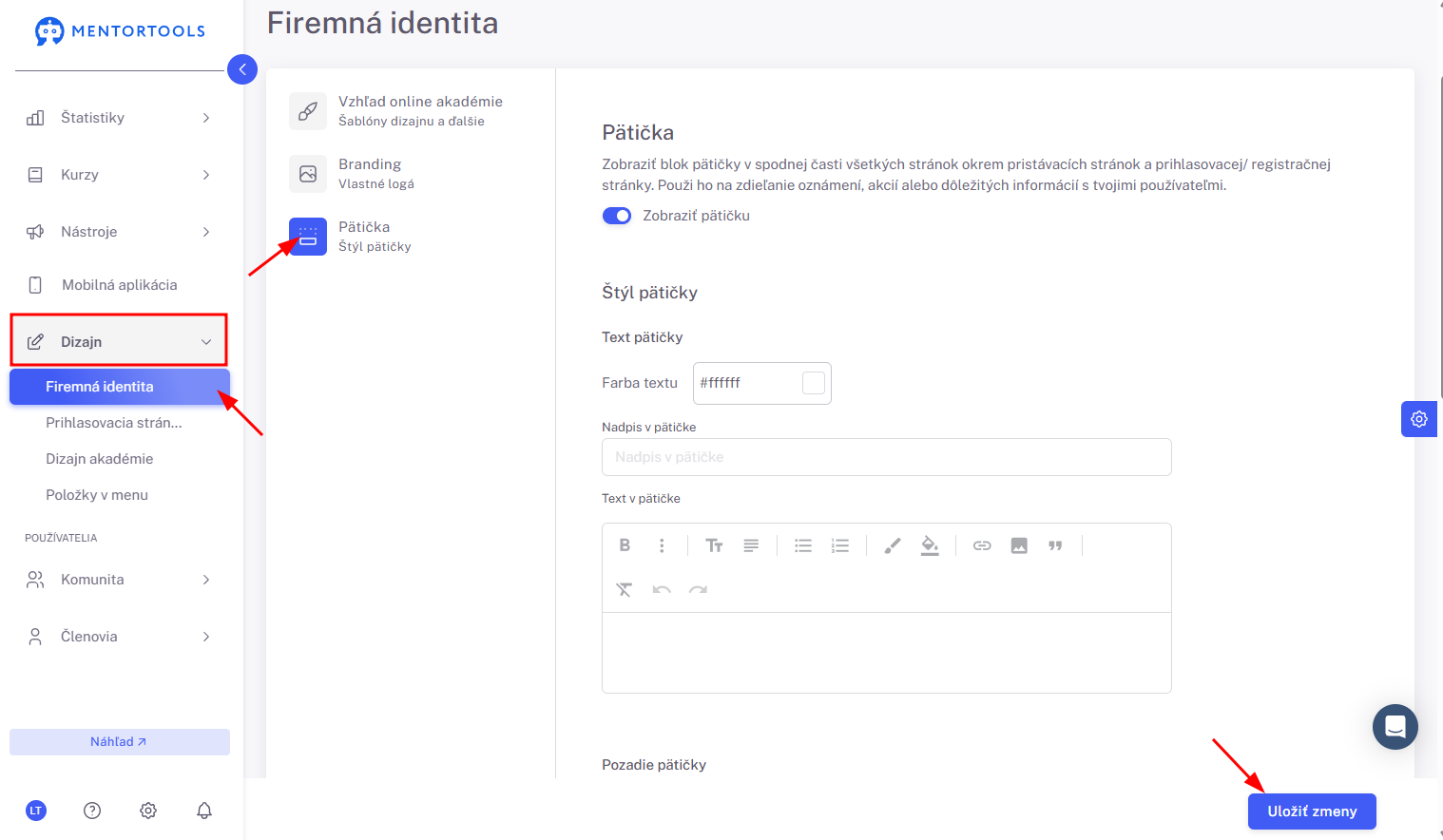Collapse the Dizajn menu
The image size is (1443, 840).
coord(119,341)
